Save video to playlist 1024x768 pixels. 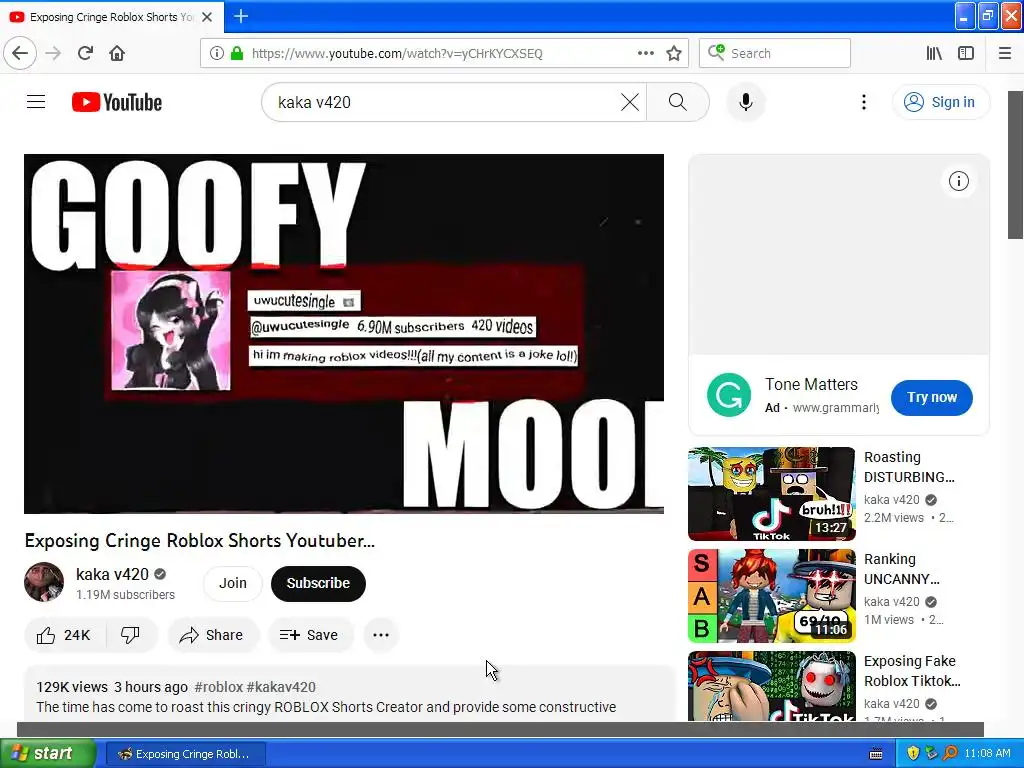(310, 635)
